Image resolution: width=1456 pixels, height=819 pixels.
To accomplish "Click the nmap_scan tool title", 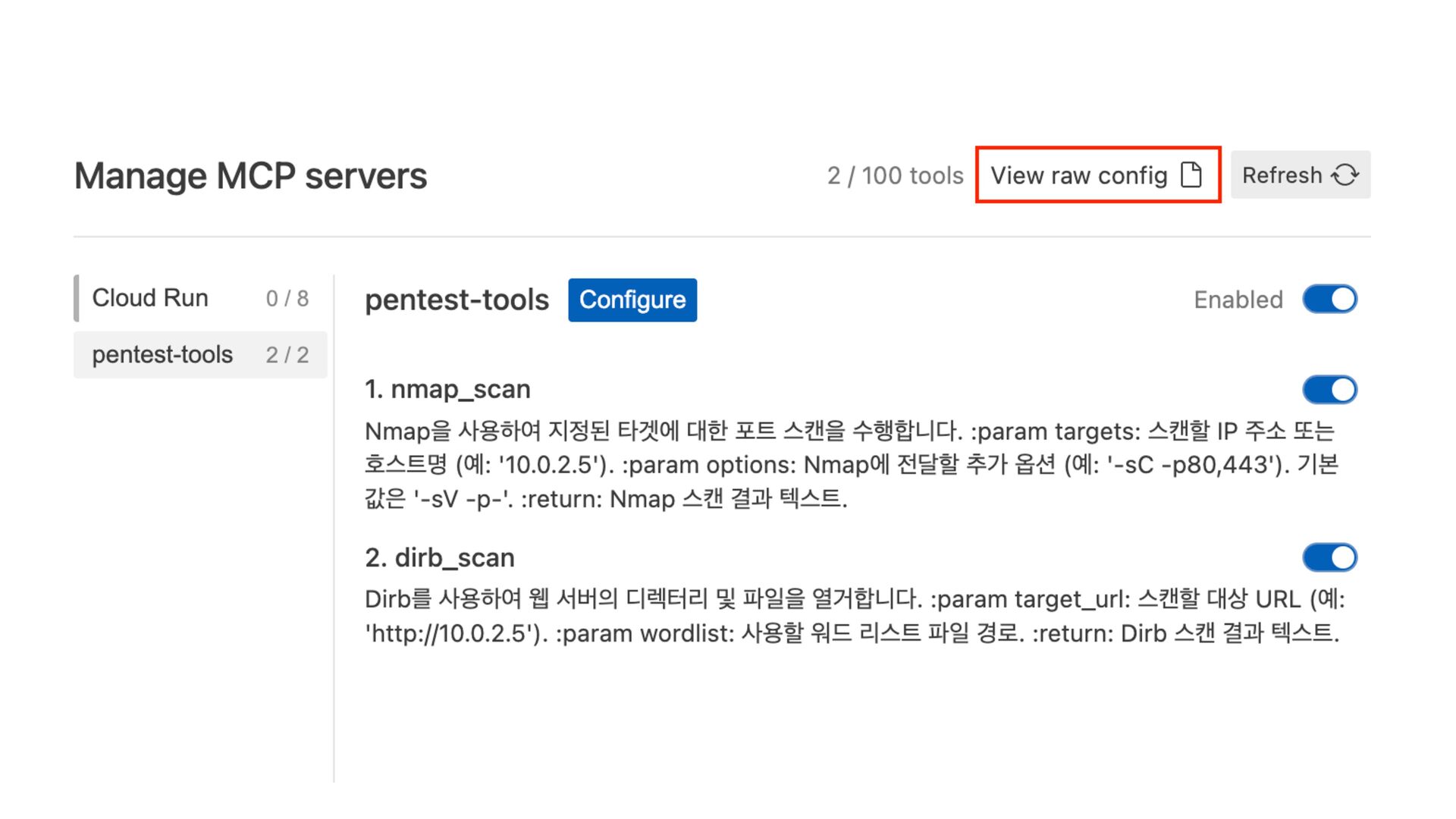I will click(x=447, y=390).
